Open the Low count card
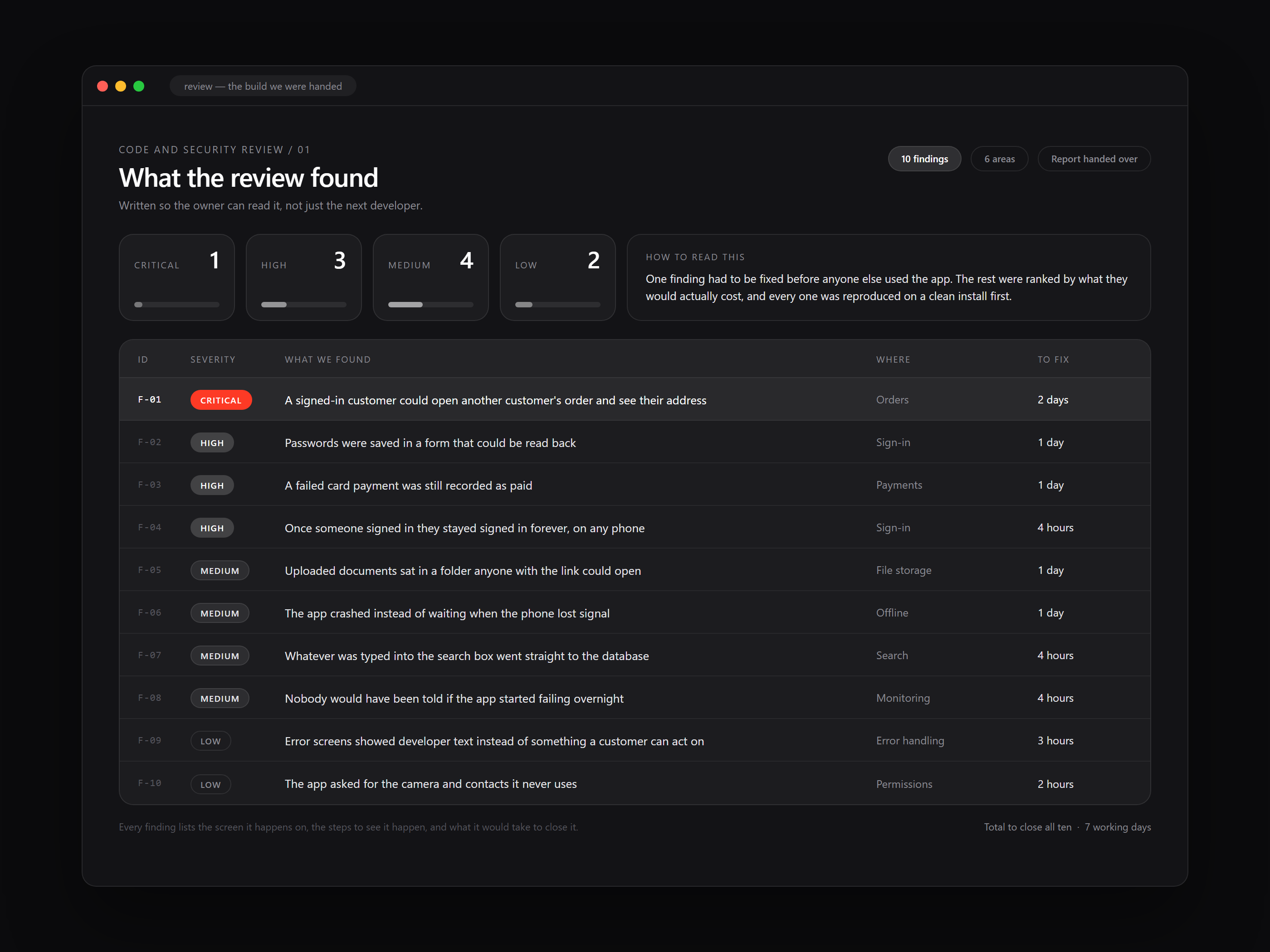Screen dimensions: 1270x952 557,277
